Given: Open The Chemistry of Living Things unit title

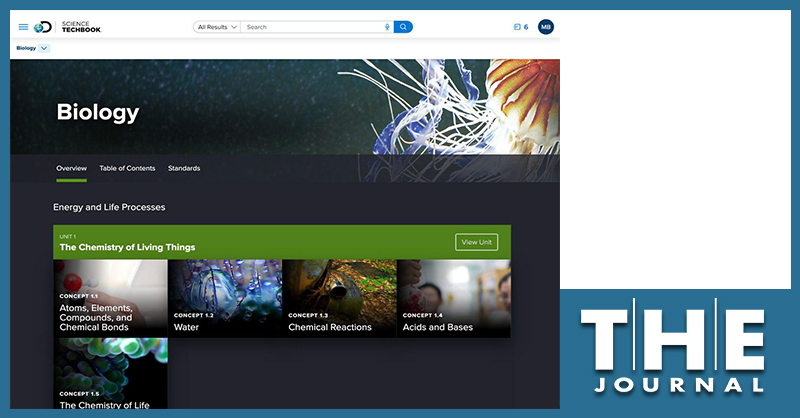Looking at the screenshot, I should (128, 248).
